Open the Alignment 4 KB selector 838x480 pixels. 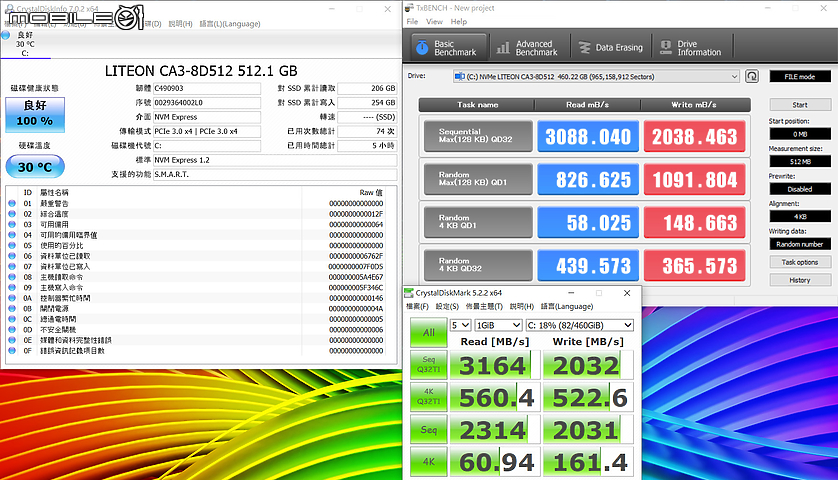[x=800, y=216]
